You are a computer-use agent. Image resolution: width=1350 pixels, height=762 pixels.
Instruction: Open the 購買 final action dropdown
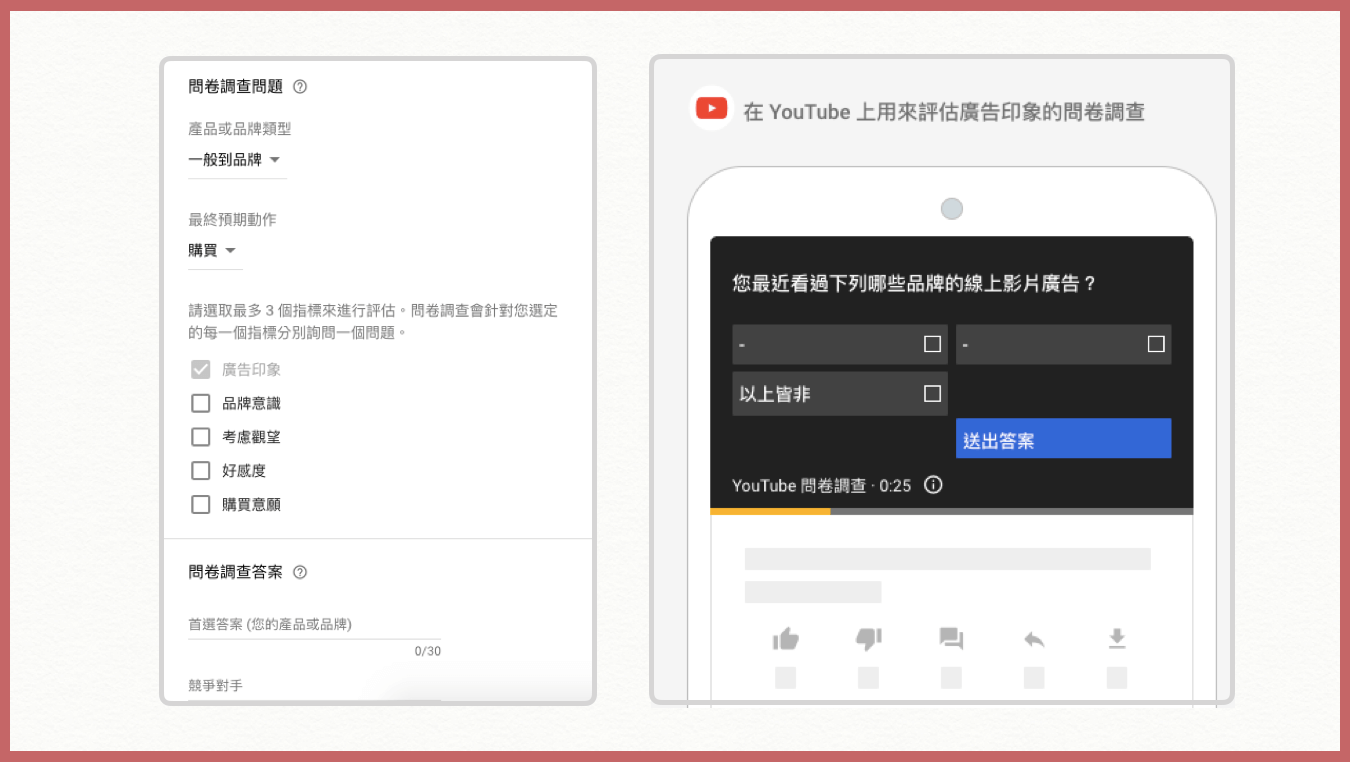pyautogui.click(x=213, y=251)
